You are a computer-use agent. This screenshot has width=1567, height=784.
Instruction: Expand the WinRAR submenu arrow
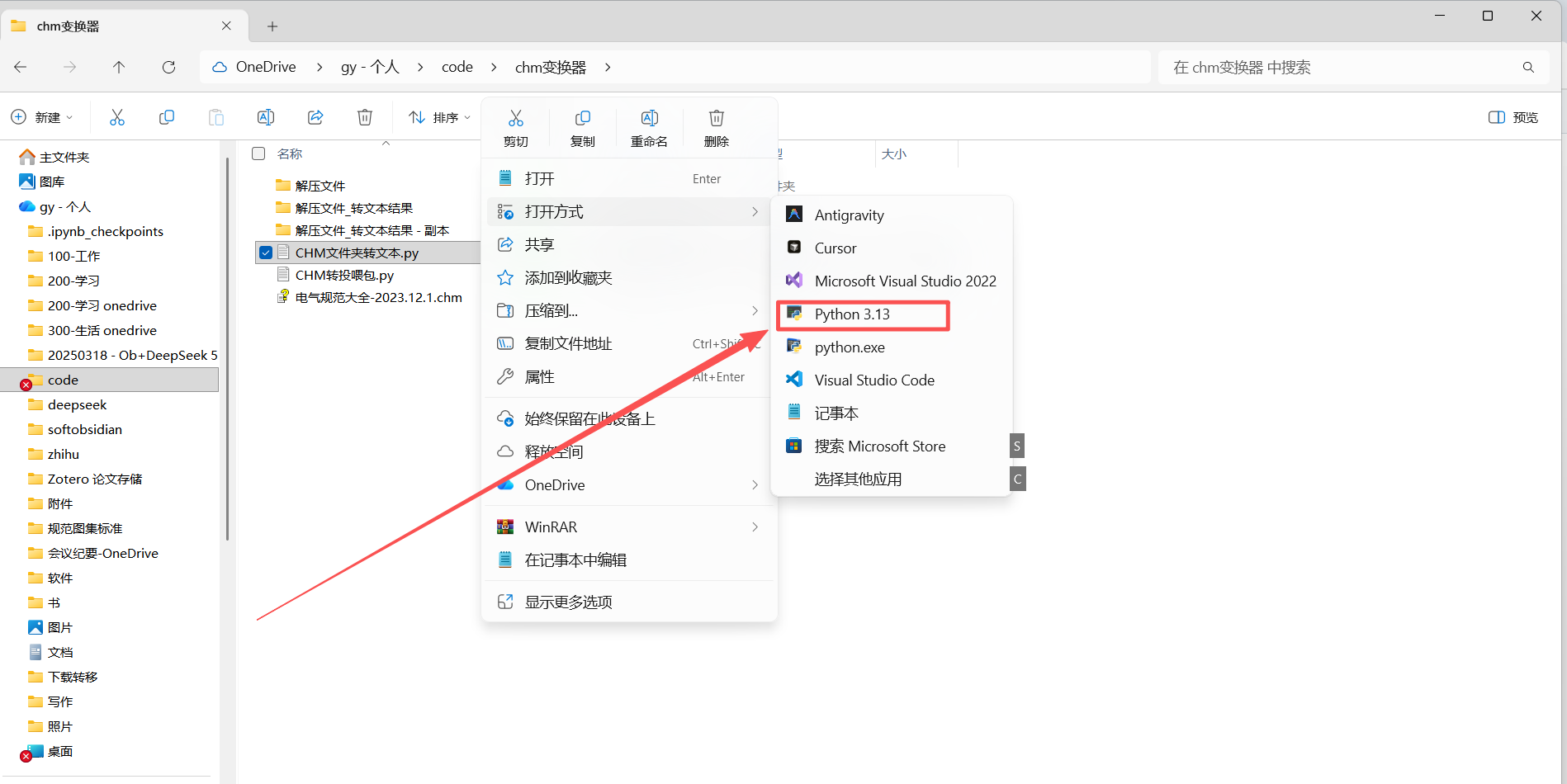click(754, 527)
